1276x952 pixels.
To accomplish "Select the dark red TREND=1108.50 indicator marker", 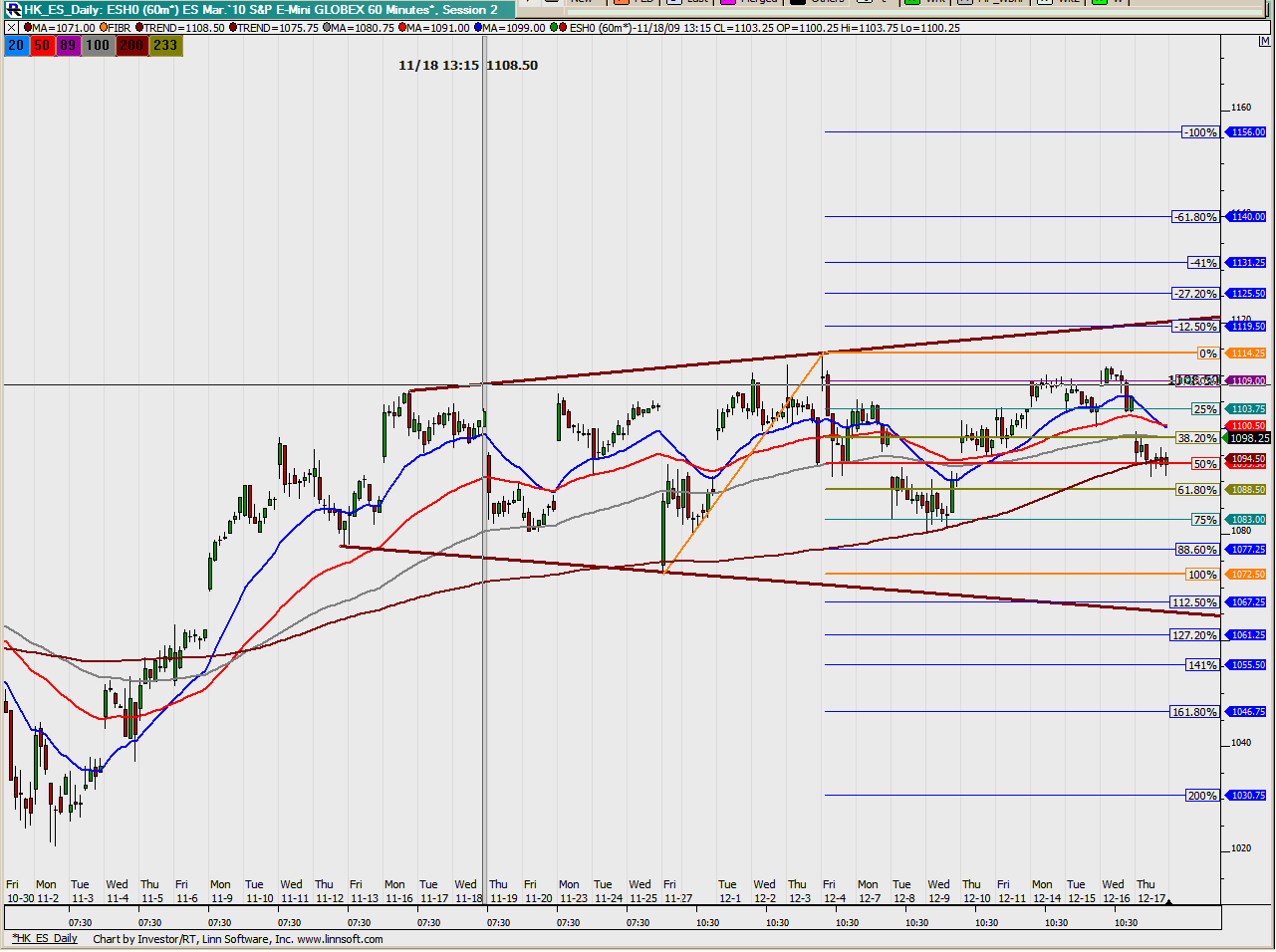I will pos(140,28).
